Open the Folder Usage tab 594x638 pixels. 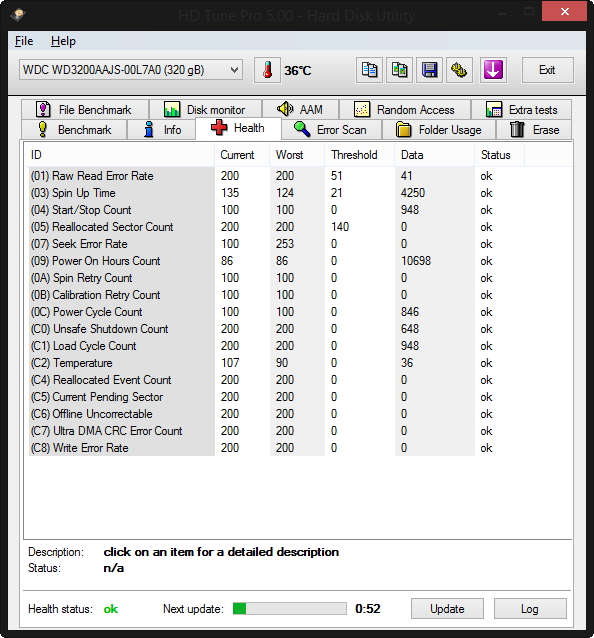coord(439,130)
